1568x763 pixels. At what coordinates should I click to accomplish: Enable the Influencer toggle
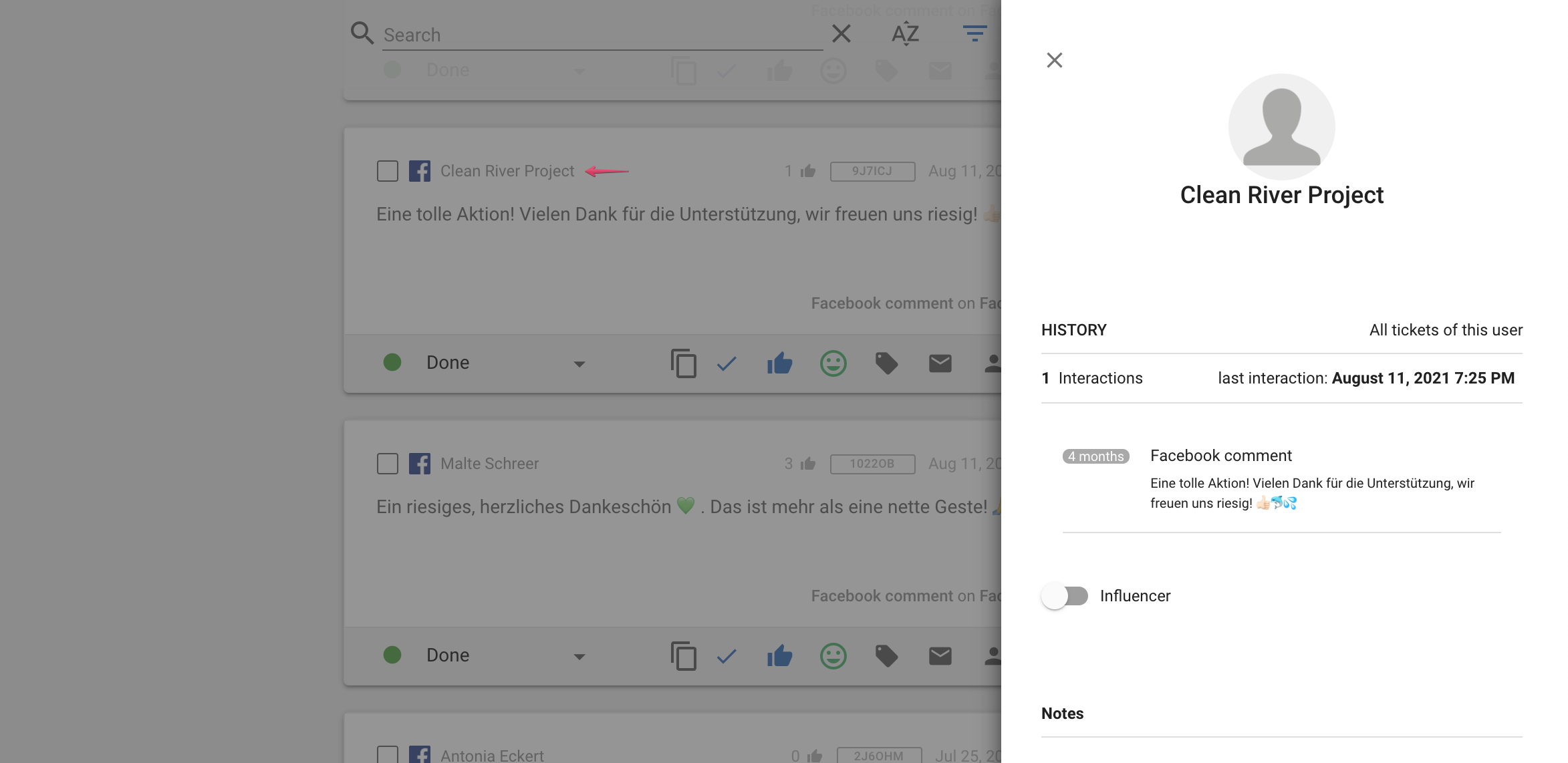(x=1066, y=595)
